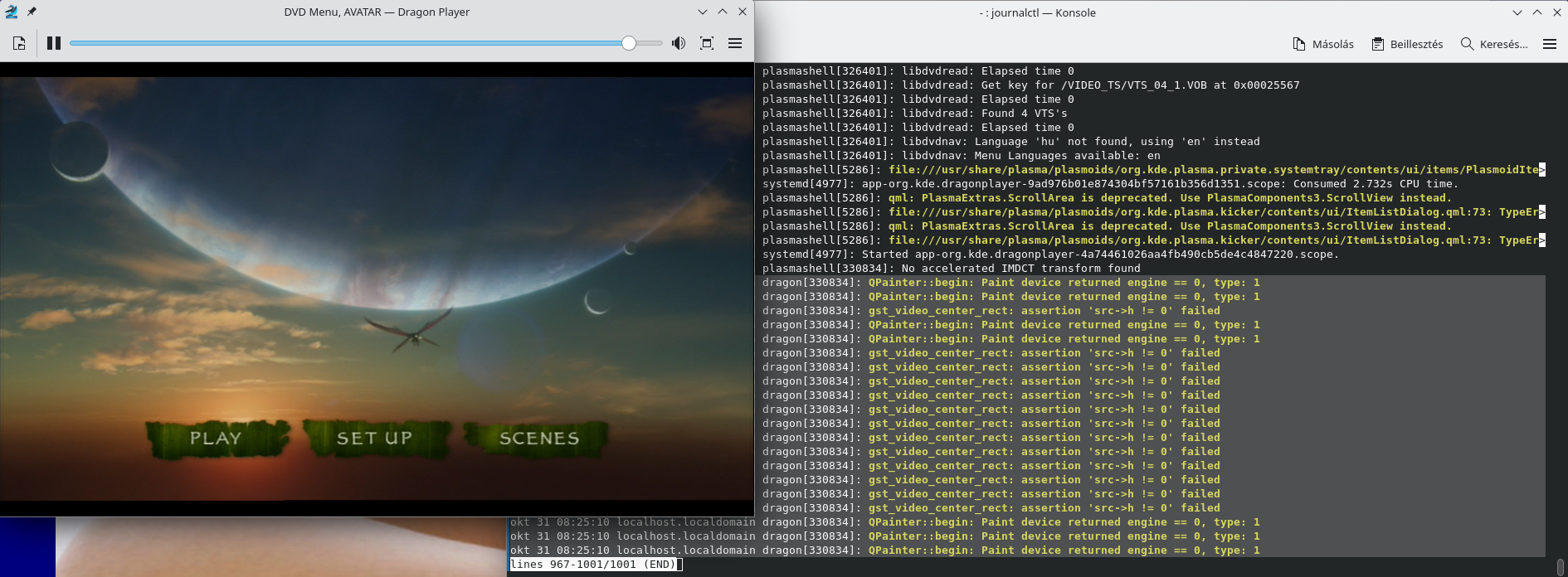Click the DVD video area in Dragon Player
This screenshot has height=577, width=1568.
[377, 288]
